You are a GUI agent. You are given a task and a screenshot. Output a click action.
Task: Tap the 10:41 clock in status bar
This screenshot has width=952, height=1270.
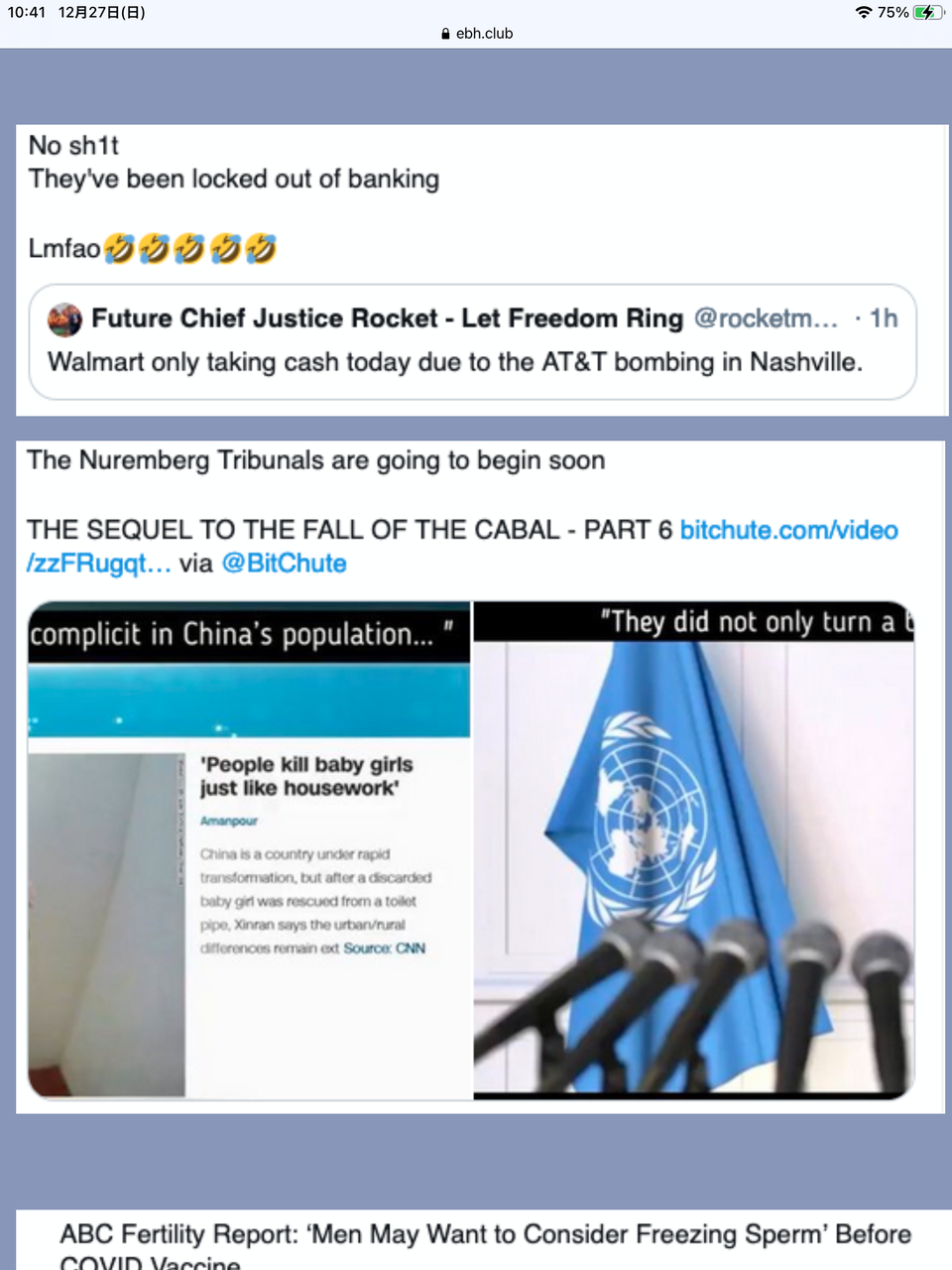pyautogui.click(x=27, y=12)
